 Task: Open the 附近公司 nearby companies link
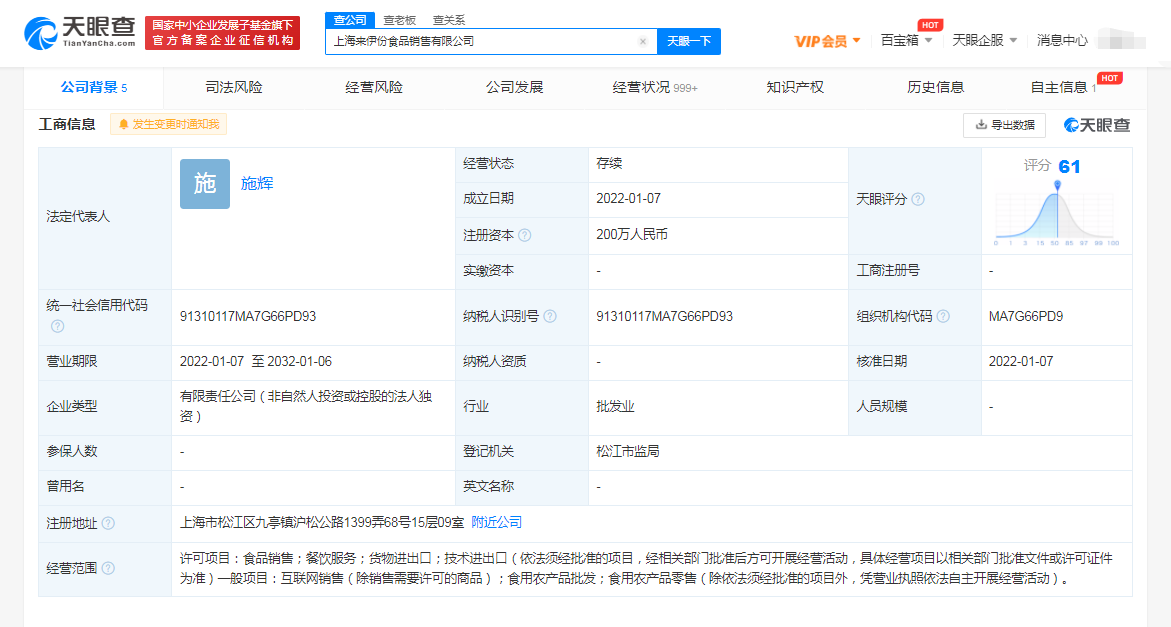click(x=497, y=522)
